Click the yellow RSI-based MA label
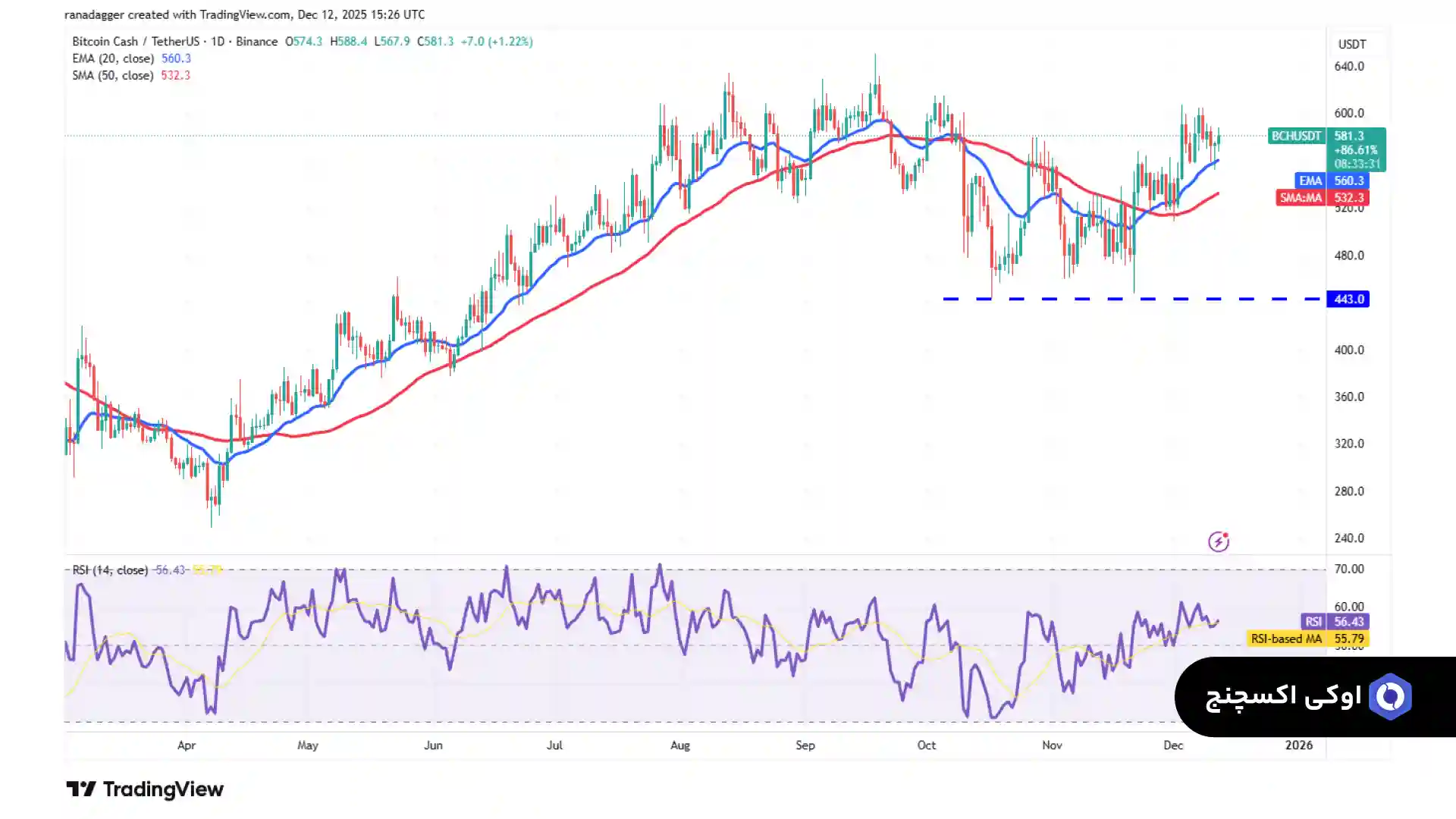The width and height of the screenshot is (1456, 819). coord(1307,639)
